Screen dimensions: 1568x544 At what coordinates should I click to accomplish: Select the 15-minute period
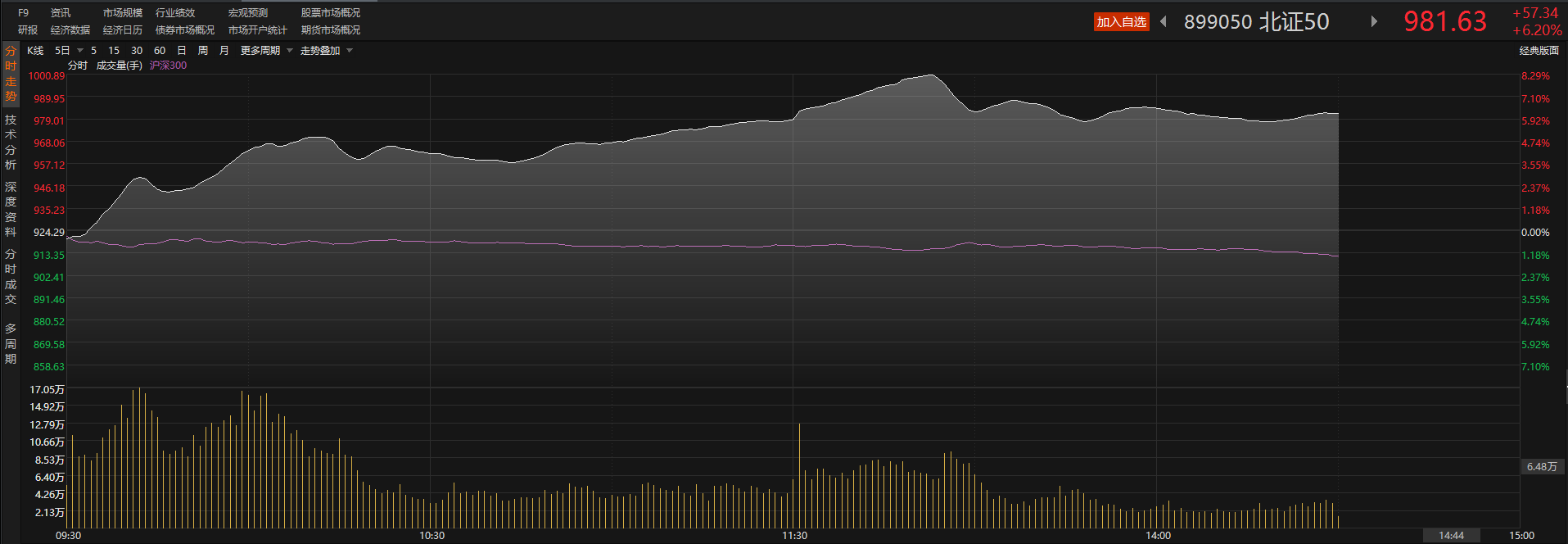click(x=114, y=51)
